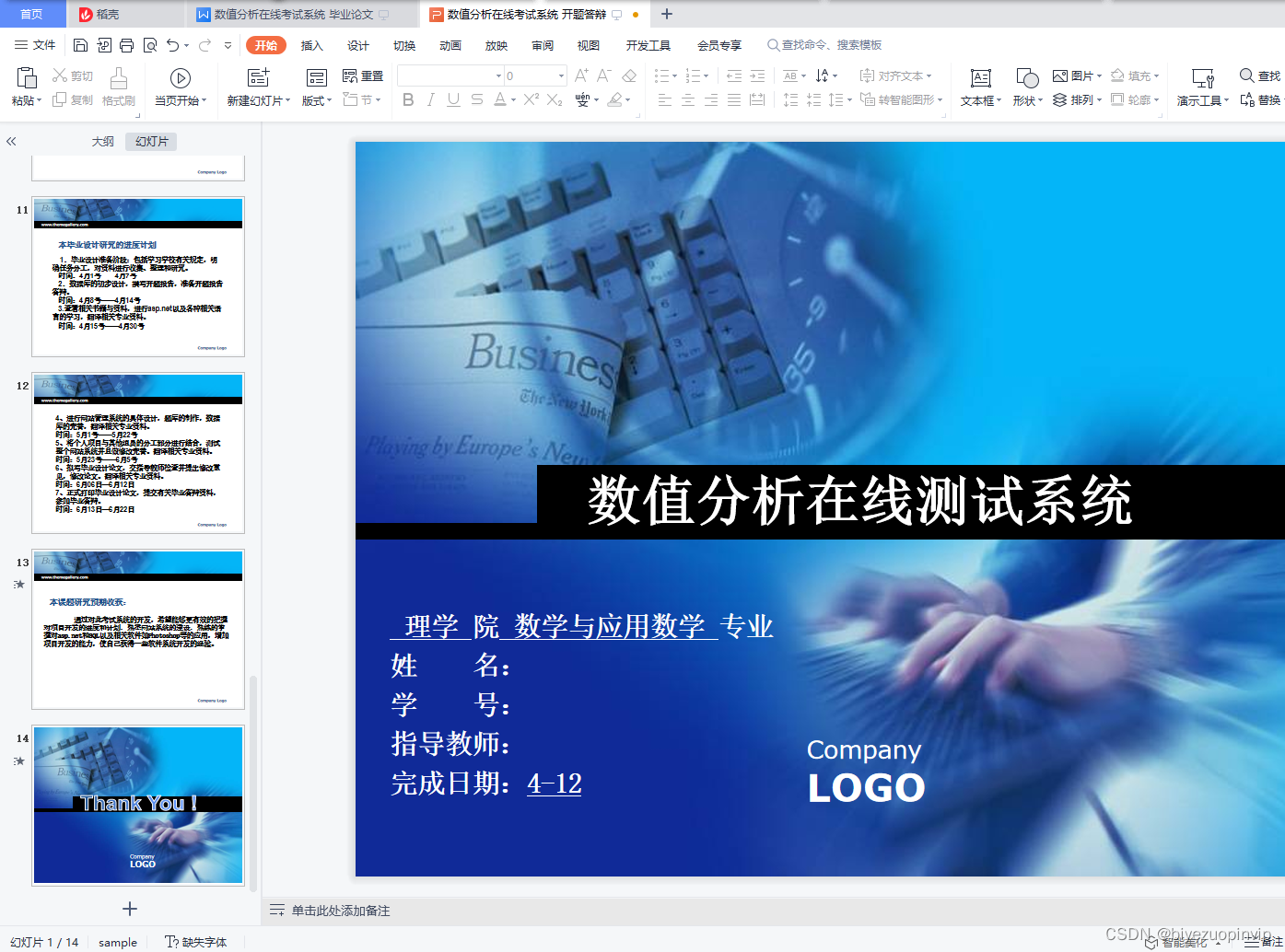This screenshot has height=952, width=1285.
Task: Expand Section (节) dropdown
Action: [x=377, y=100]
